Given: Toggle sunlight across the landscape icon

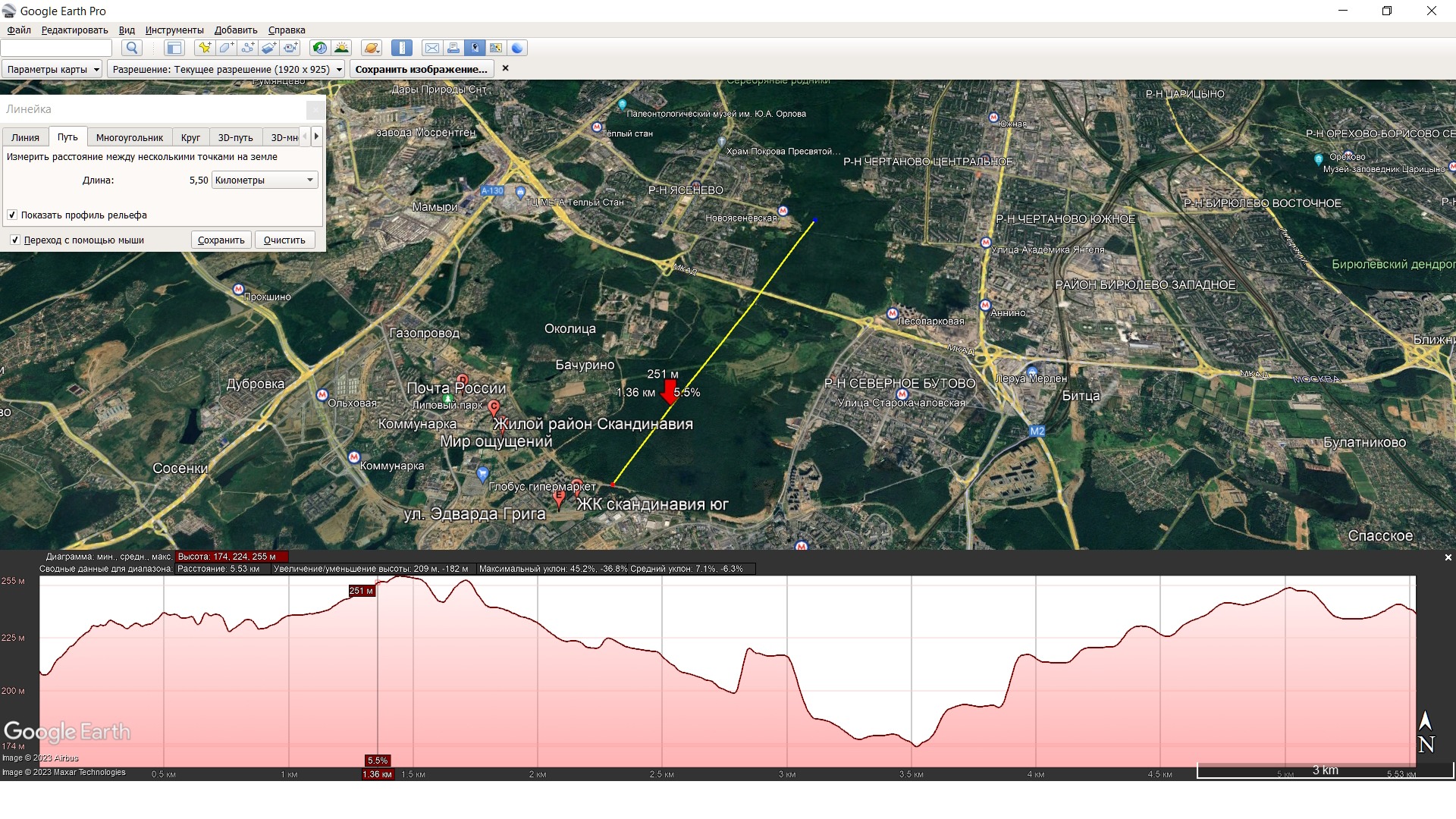Looking at the screenshot, I should [x=342, y=48].
